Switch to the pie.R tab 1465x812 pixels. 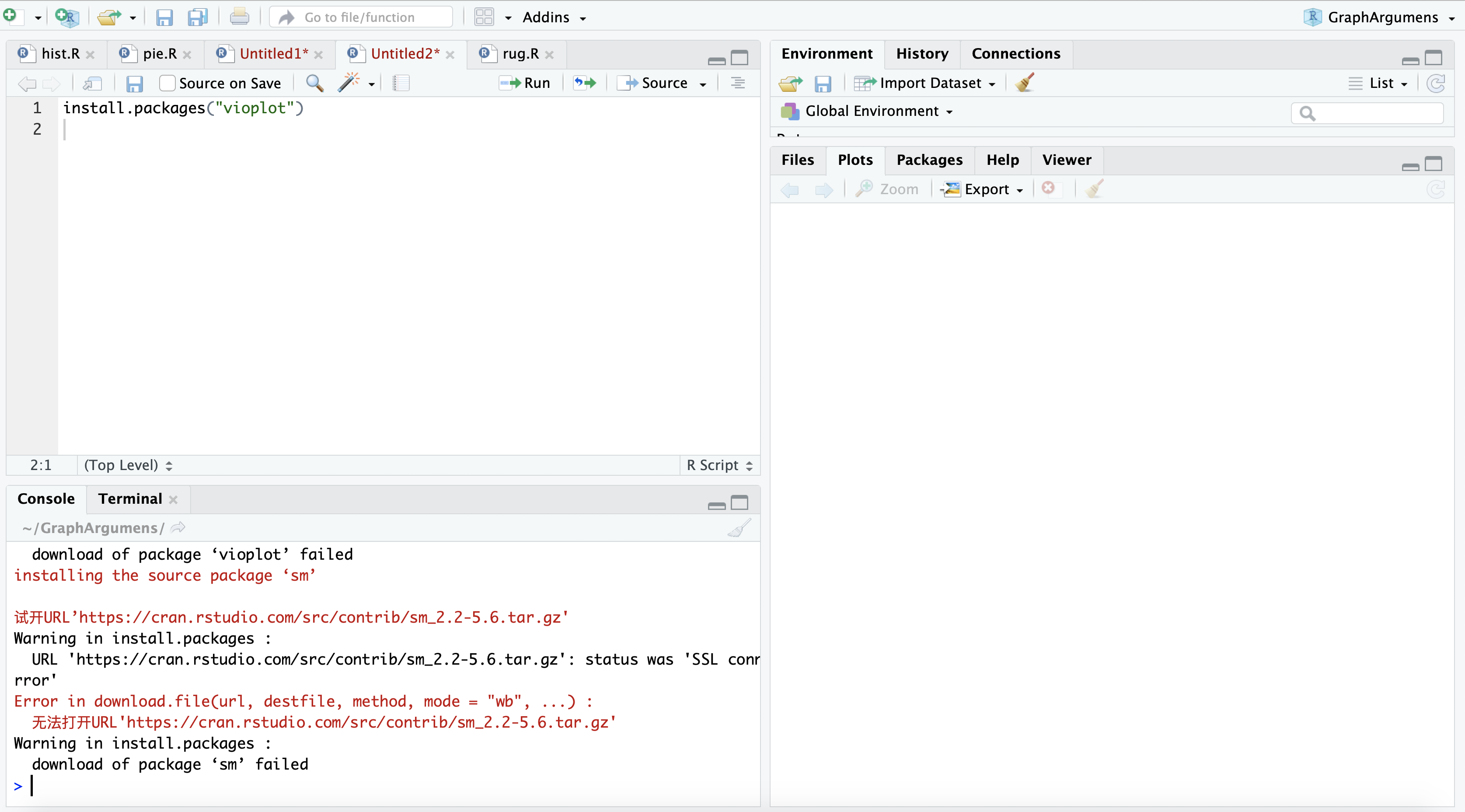160,53
